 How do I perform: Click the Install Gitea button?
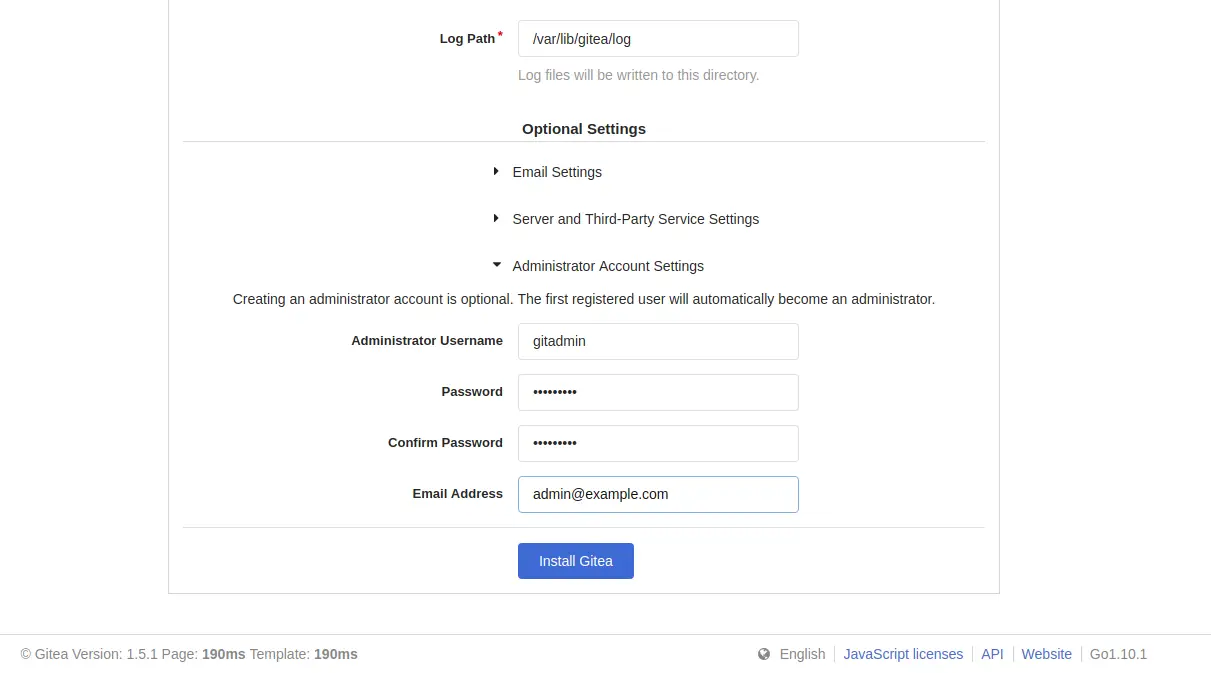576,561
